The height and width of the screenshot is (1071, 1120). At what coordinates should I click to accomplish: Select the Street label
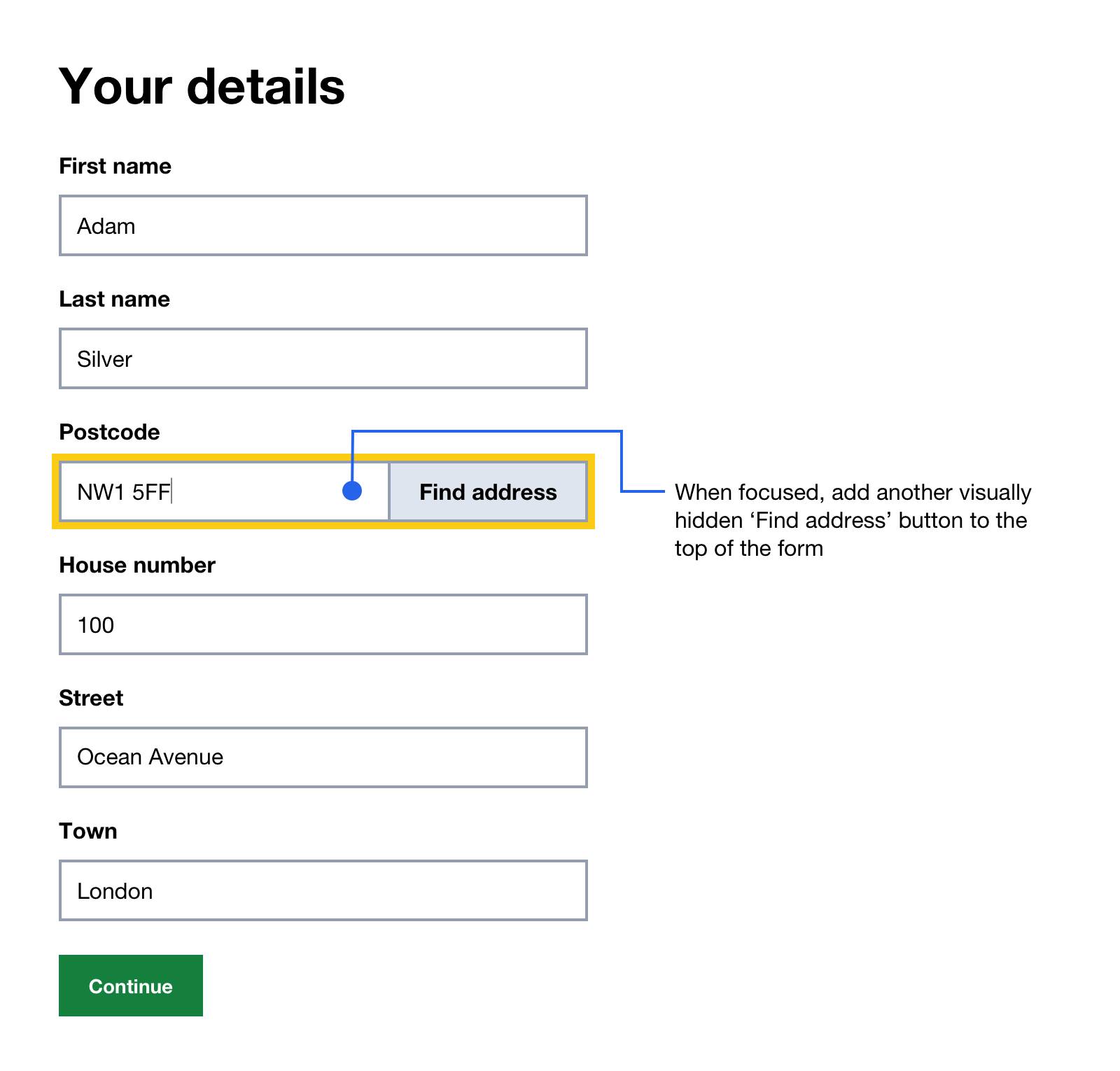(90, 697)
